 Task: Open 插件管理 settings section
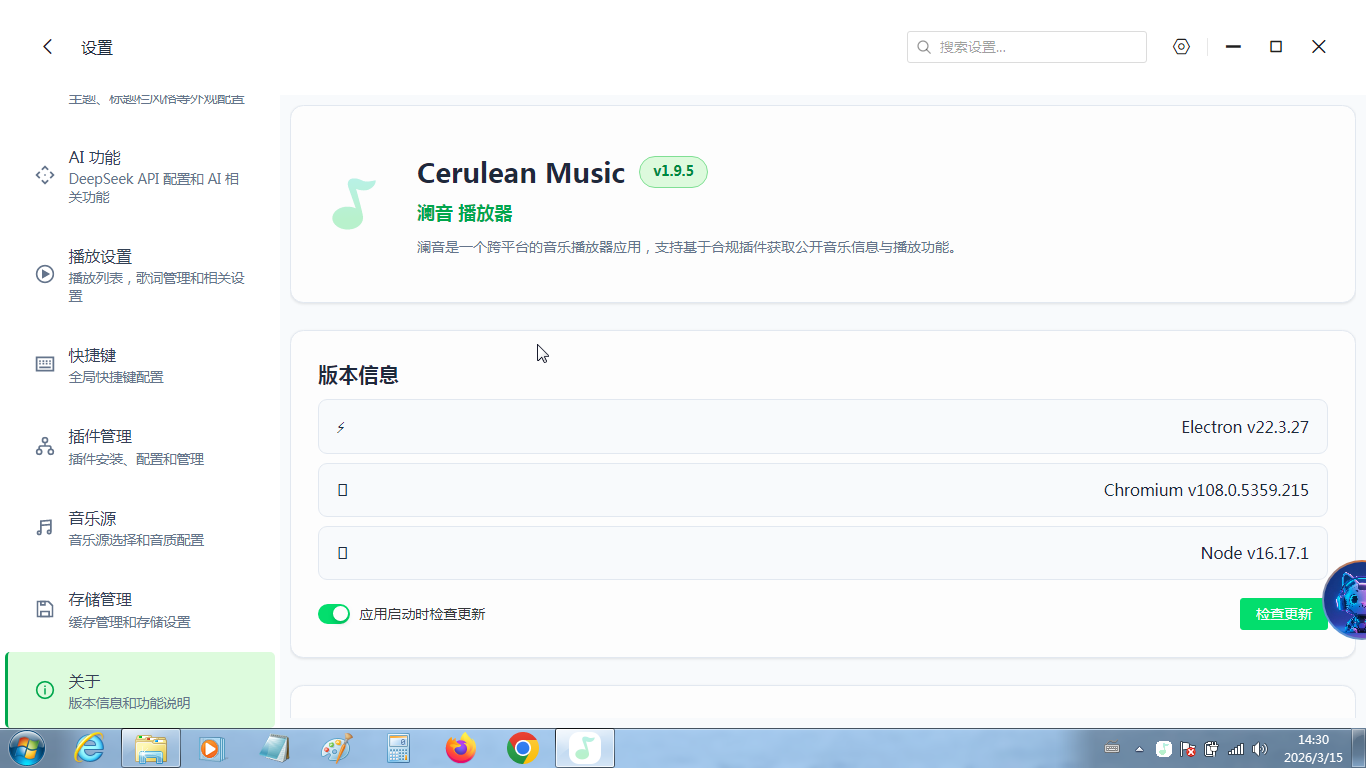click(140, 446)
